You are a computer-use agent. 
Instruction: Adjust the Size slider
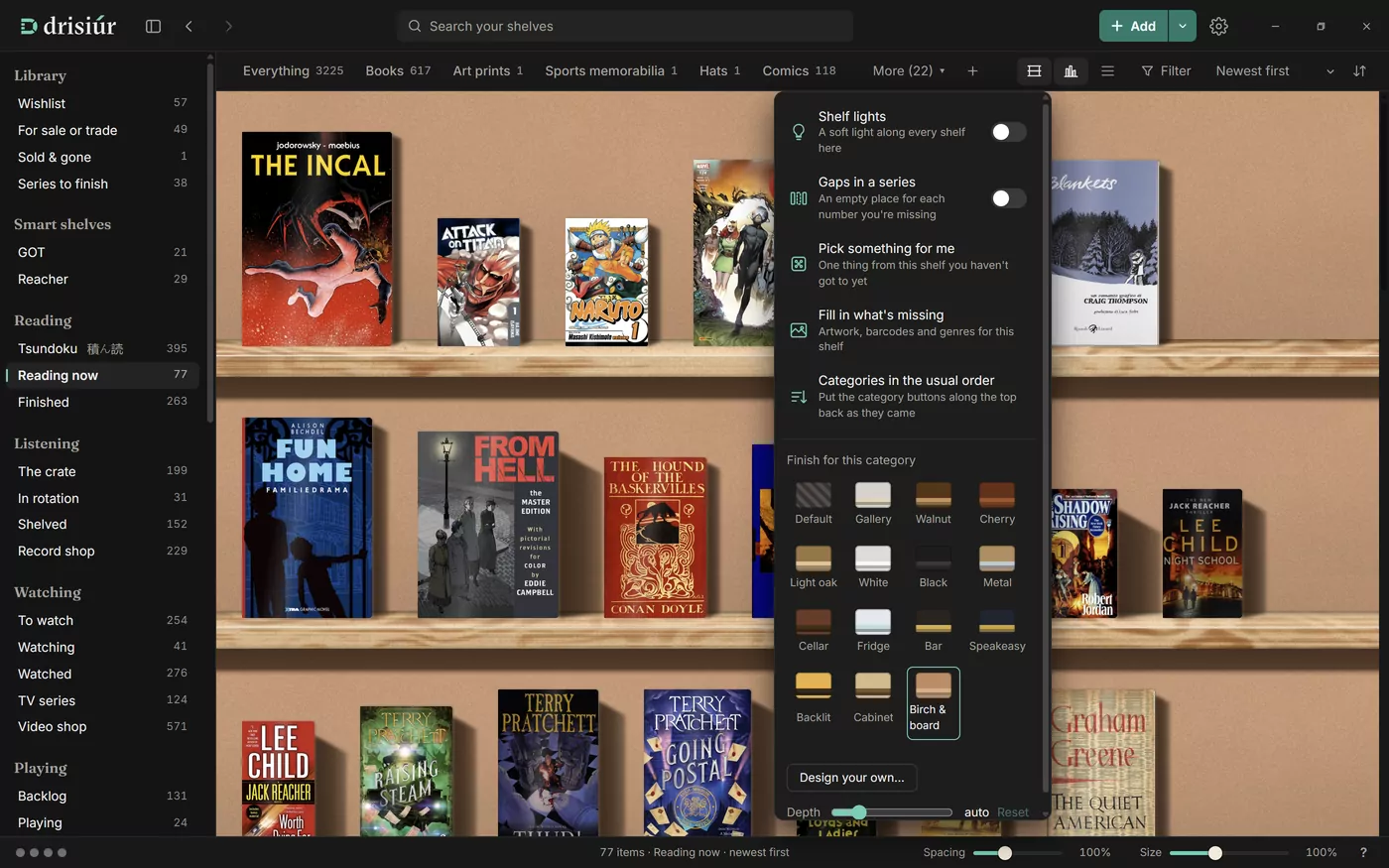[x=1228, y=853]
